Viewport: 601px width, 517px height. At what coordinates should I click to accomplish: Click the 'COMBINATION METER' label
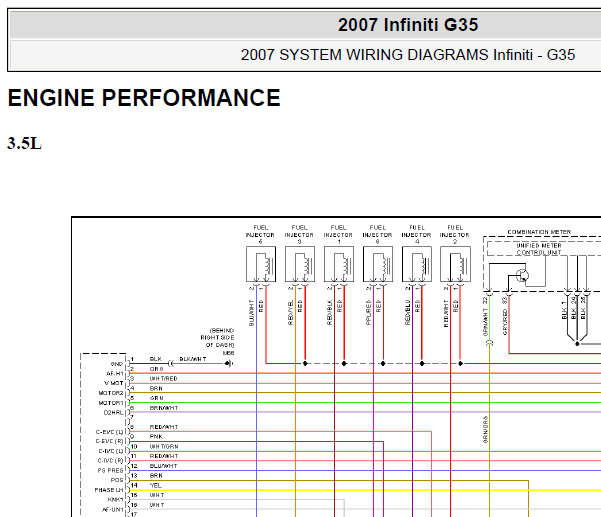[539, 232]
